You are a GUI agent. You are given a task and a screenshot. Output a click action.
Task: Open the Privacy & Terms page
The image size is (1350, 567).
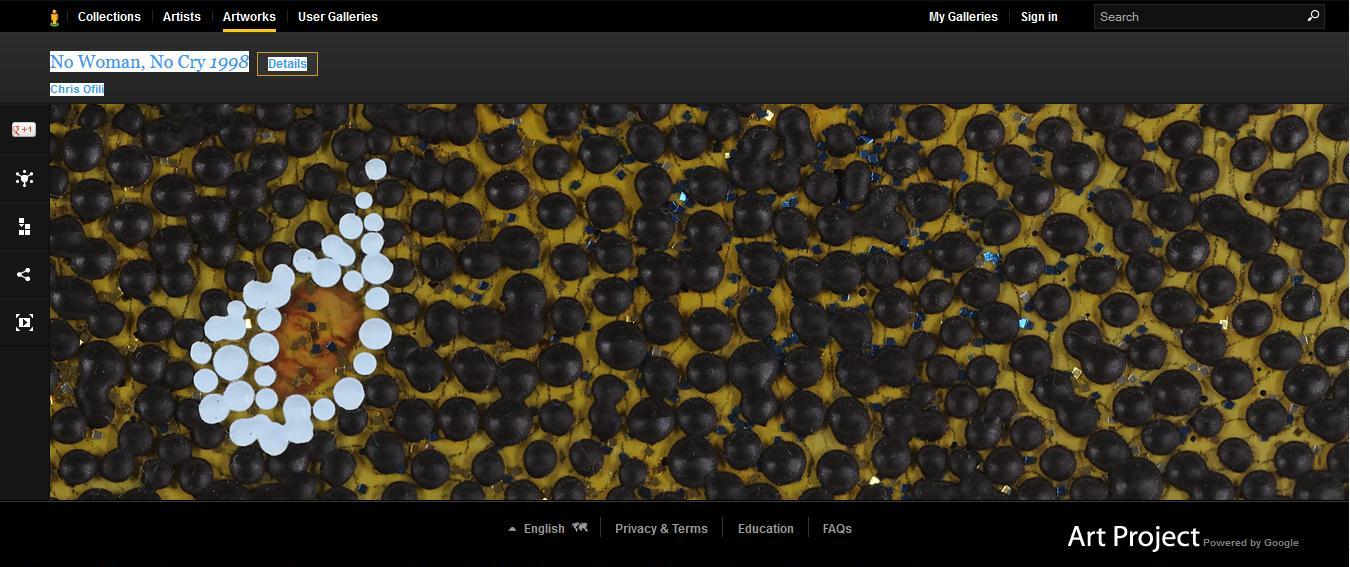(661, 529)
